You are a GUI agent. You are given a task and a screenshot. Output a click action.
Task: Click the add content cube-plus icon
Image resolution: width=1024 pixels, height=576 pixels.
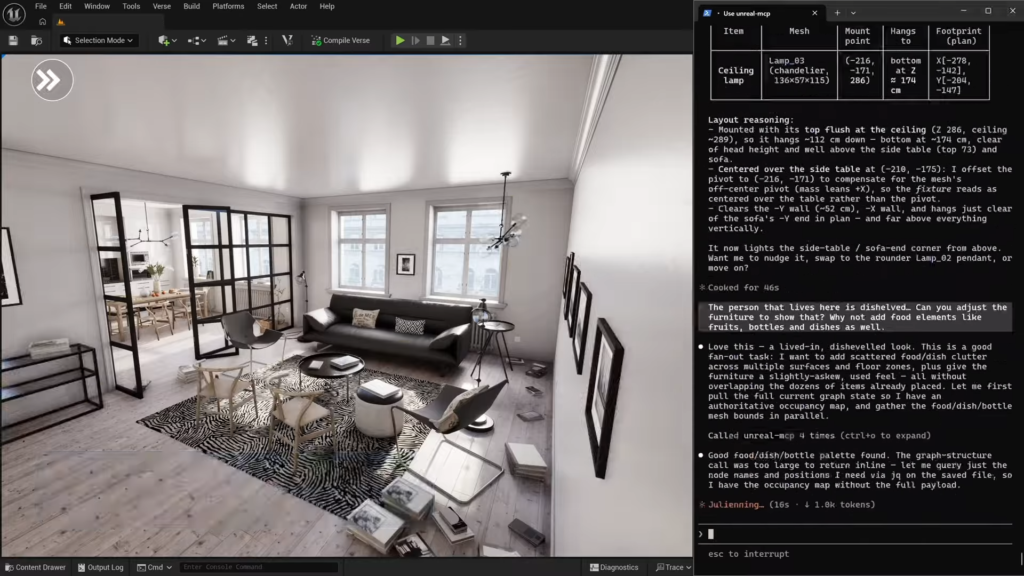[163, 40]
